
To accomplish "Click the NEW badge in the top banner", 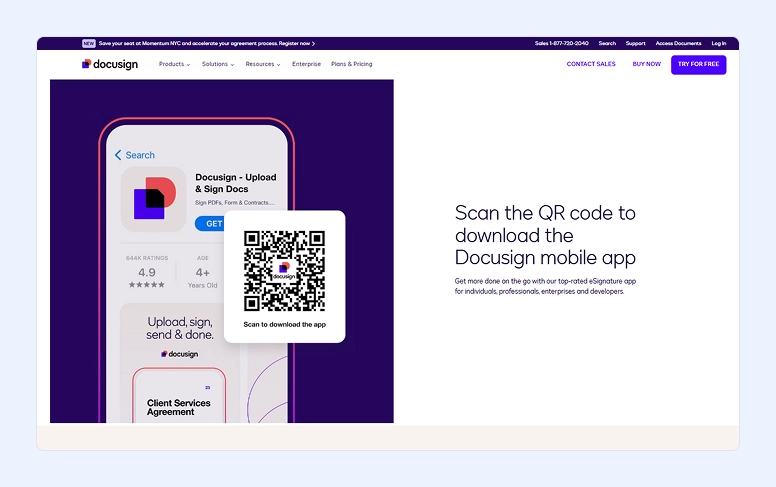I will pyautogui.click(x=89, y=44).
